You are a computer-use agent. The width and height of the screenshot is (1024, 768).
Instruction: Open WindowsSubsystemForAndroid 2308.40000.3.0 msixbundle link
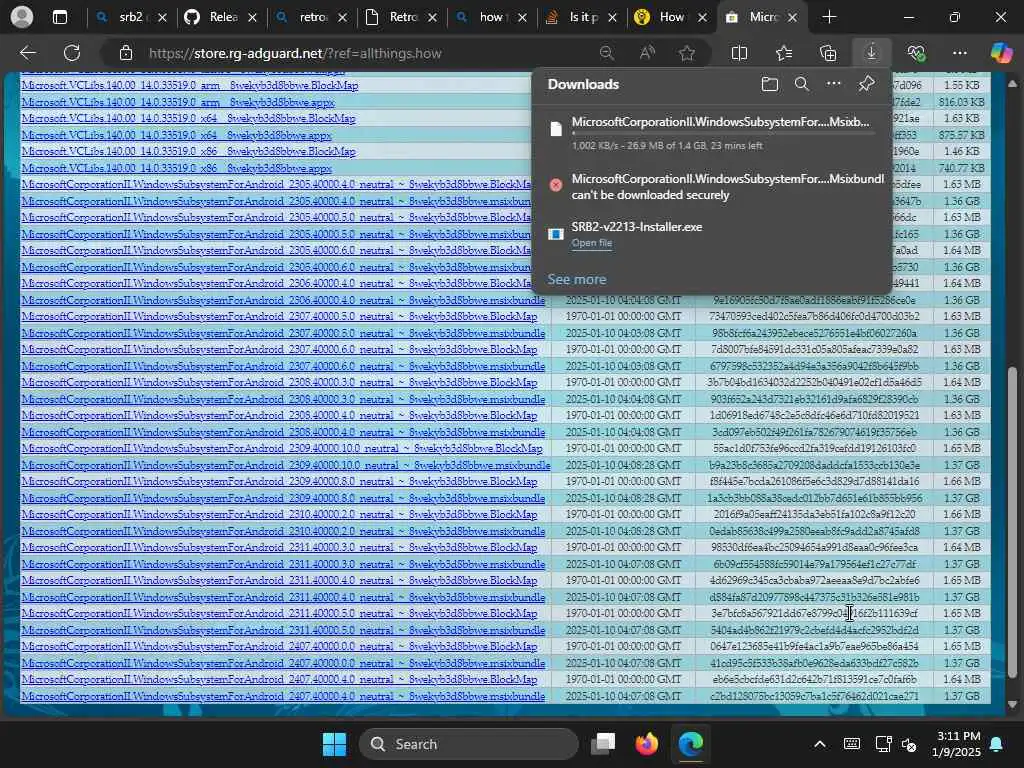[x=283, y=399]
